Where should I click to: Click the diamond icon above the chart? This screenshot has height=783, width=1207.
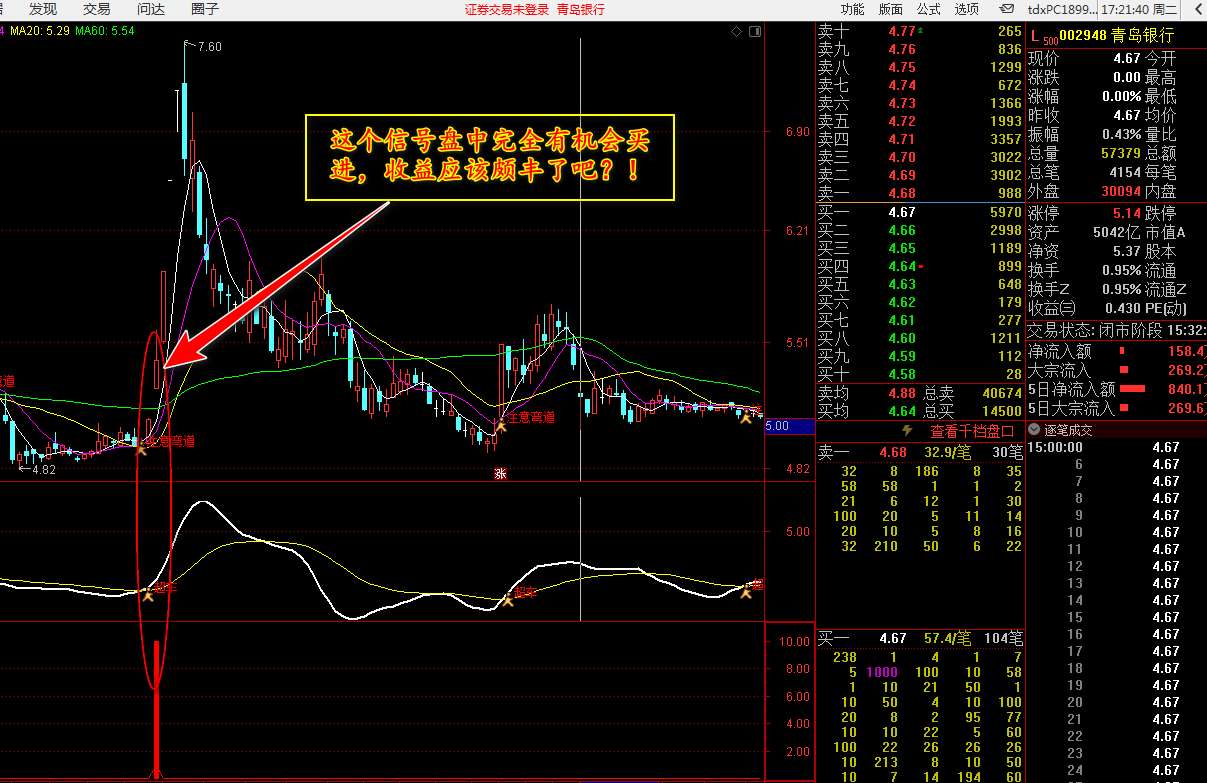pos(737,32)
